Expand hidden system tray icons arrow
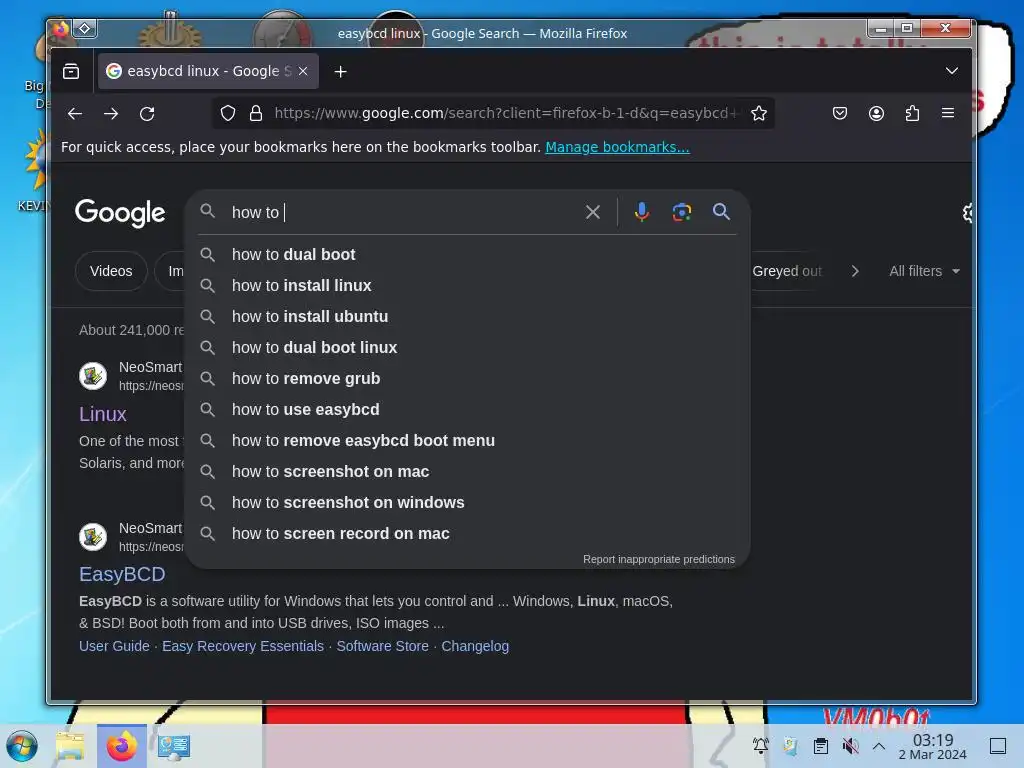The image size is (1024, 768). (x=879, y=746)
